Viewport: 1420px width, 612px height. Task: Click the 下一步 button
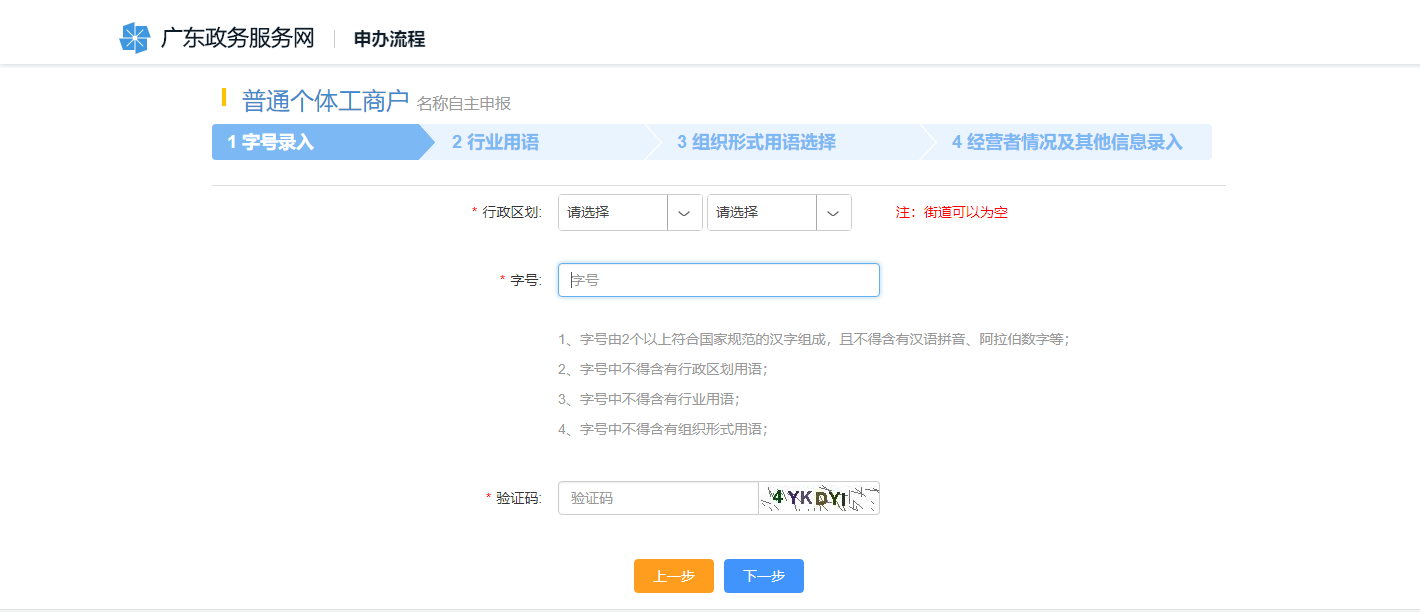click(763, 575)
